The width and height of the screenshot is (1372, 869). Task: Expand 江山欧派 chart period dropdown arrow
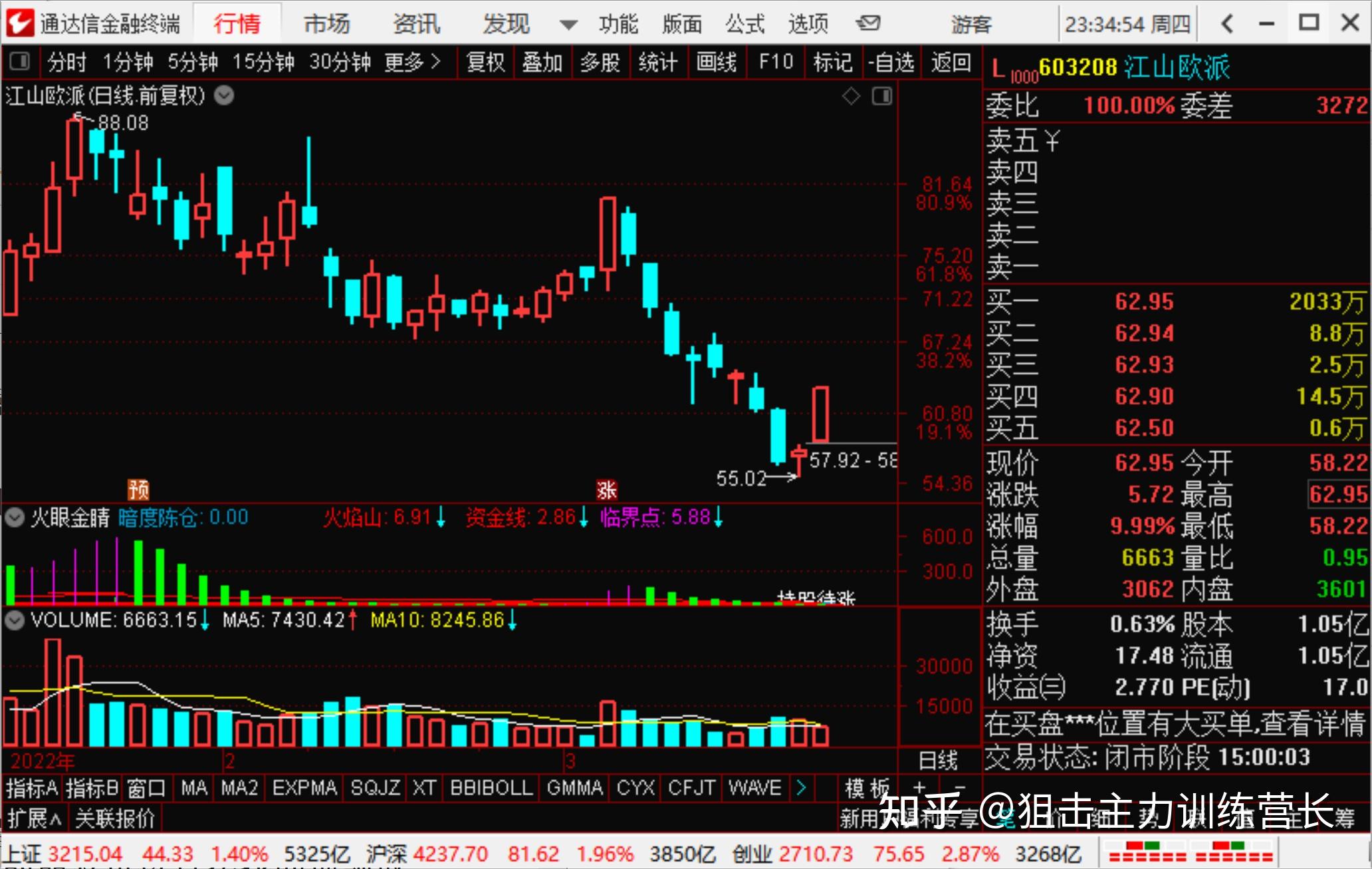225,96
